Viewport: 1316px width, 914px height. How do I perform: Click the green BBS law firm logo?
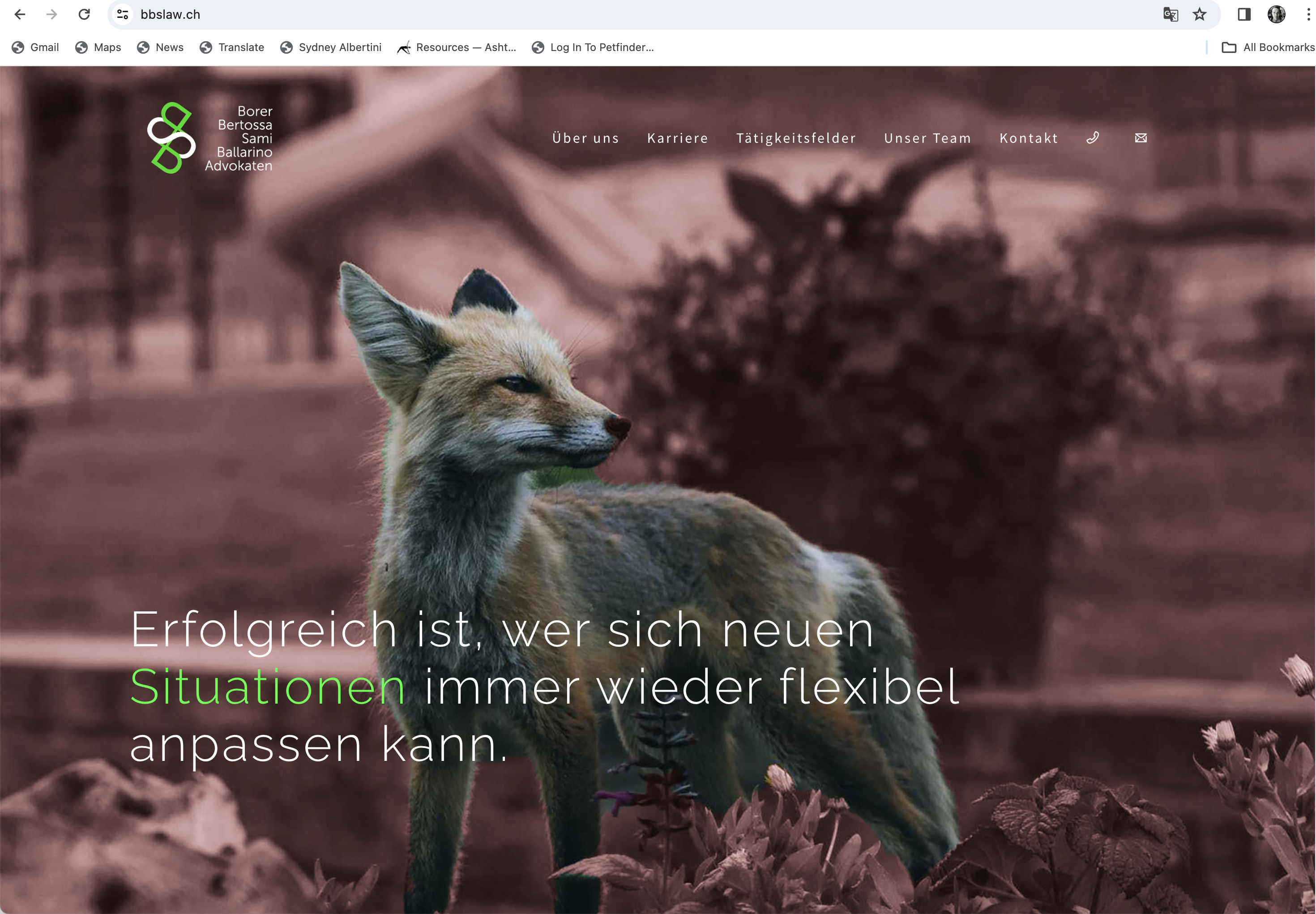[x=171, y=138]
